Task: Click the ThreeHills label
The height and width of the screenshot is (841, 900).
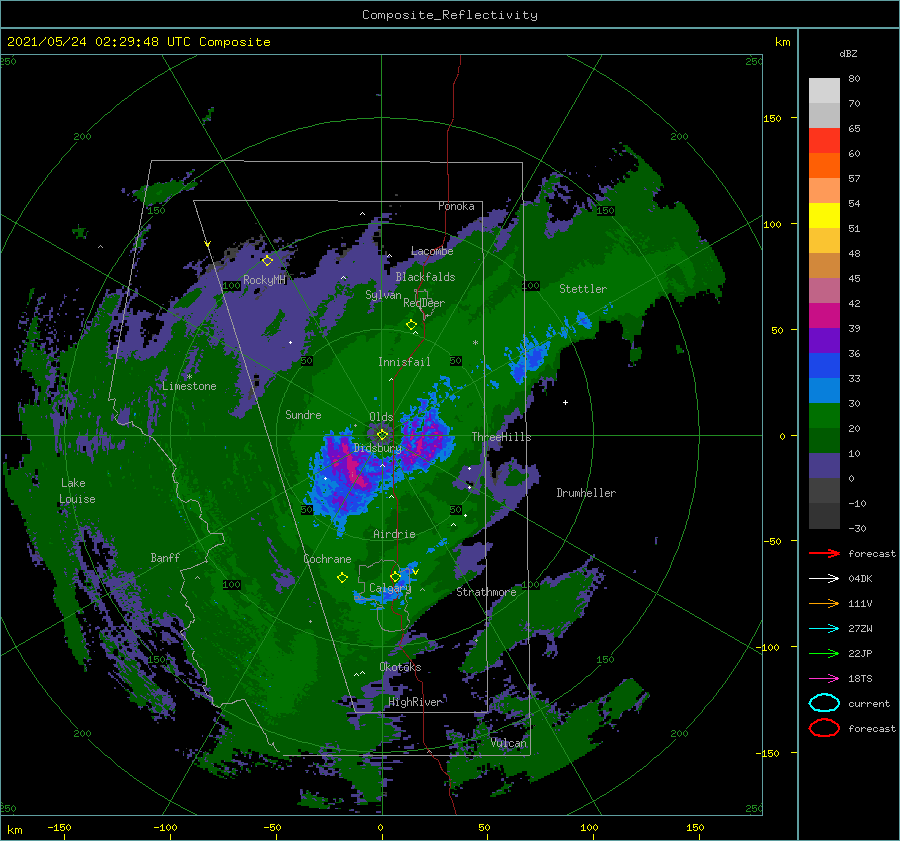Action: [x=501, y=437]
